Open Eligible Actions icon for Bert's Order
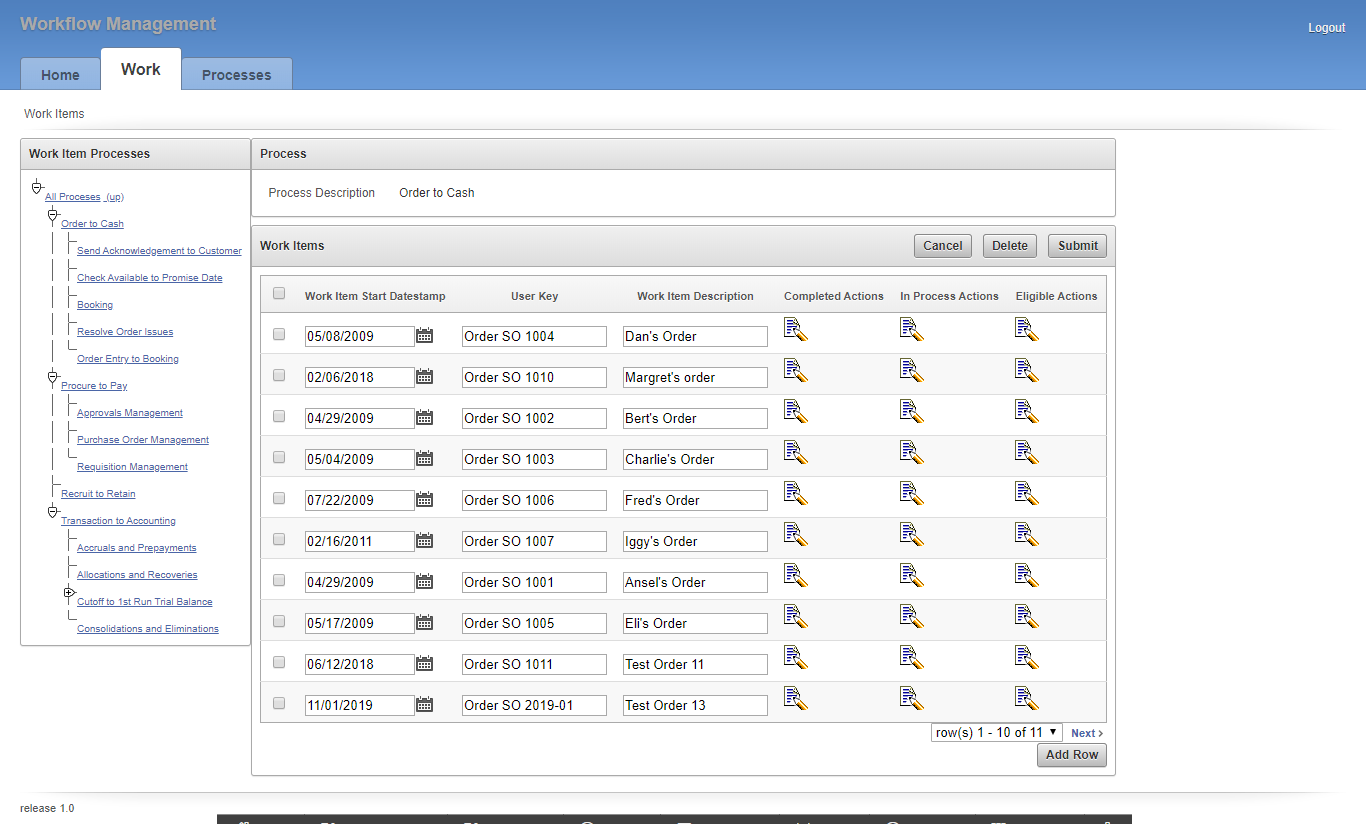Image resolution: width=1366 pixels, height=824 pixels. [x=1026, y=411]
